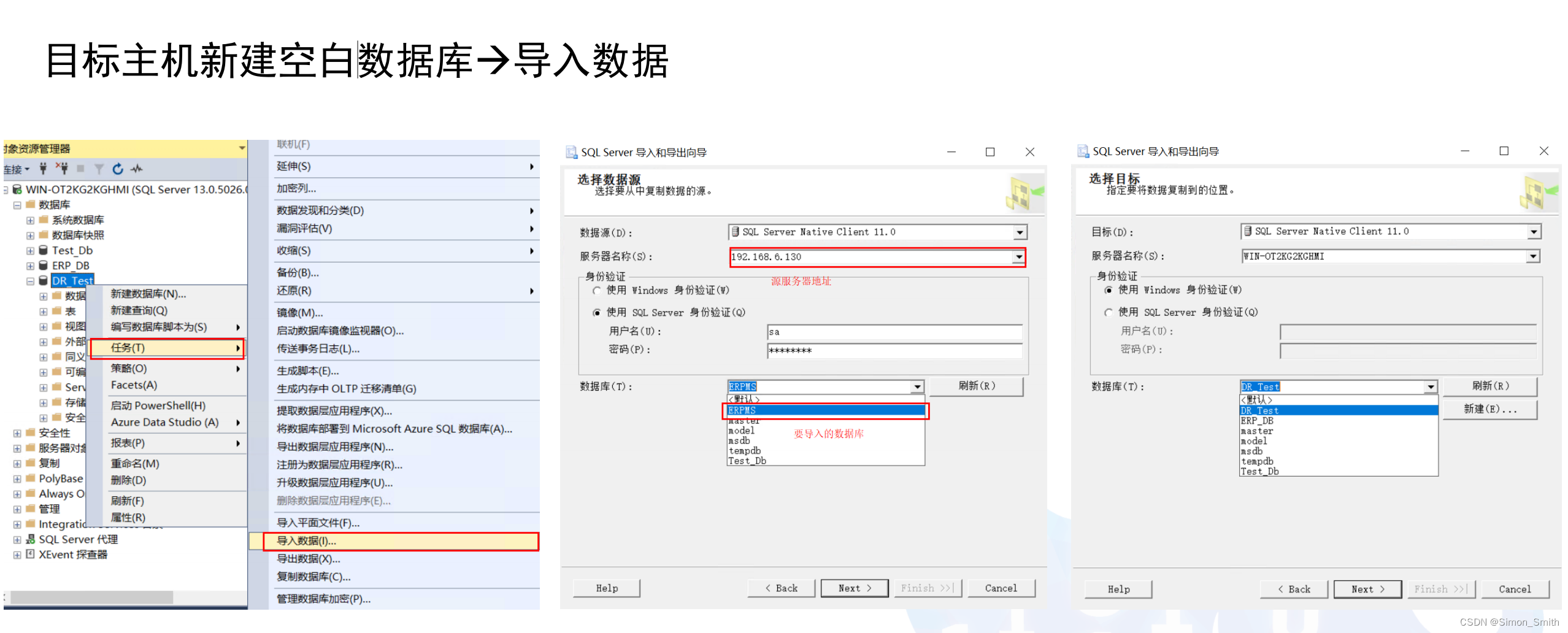Click the Filter funnel icon
This screenshot has height=633, width=1568.
coord(98,169)
